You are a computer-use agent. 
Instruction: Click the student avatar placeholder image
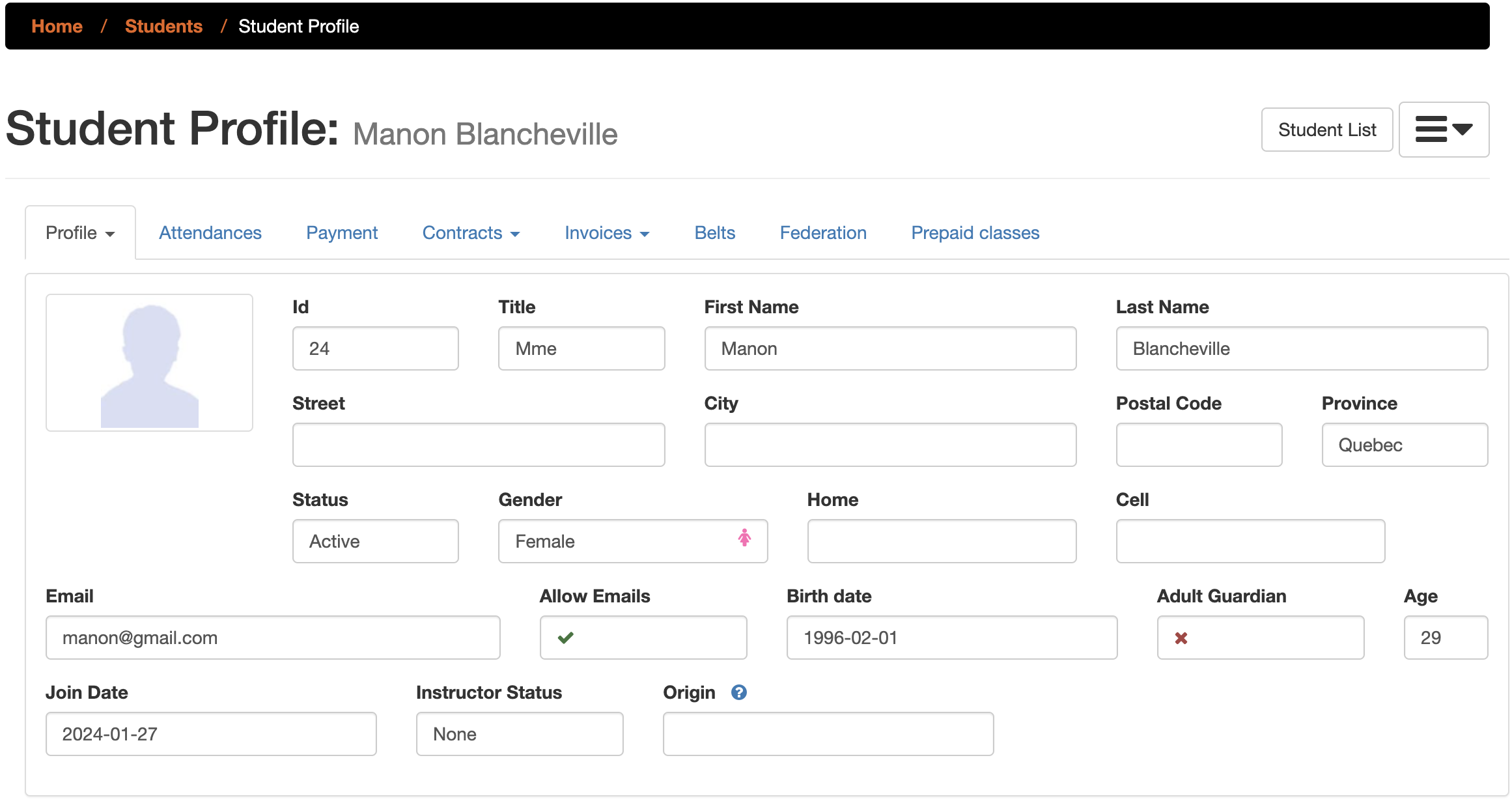[x=150, y=363]
